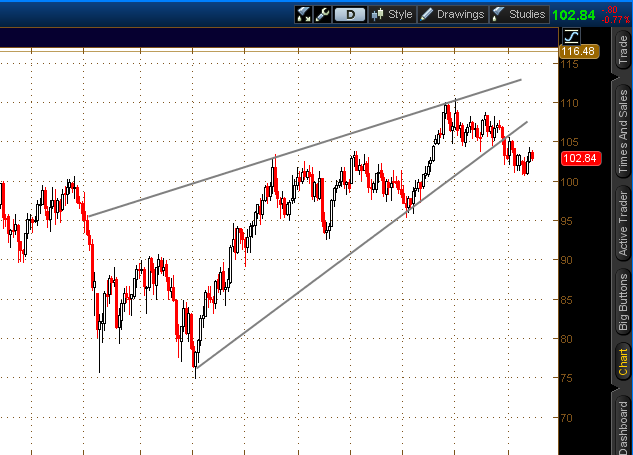Image resolution: width=633 pixels, height=455 pixels.
Task: Open the Style menu
Action: click(x=392, y=15)
